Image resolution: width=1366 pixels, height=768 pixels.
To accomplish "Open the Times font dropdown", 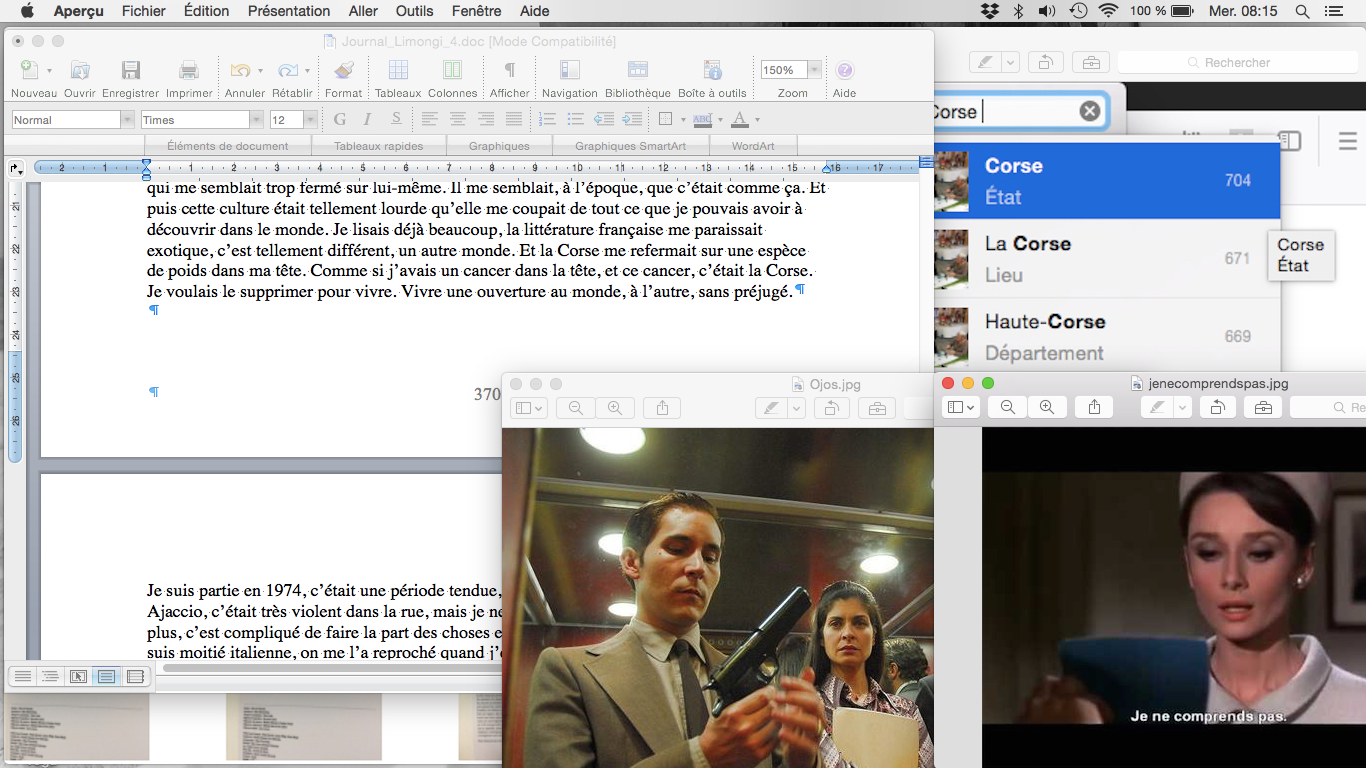I will tap(256, 120).
